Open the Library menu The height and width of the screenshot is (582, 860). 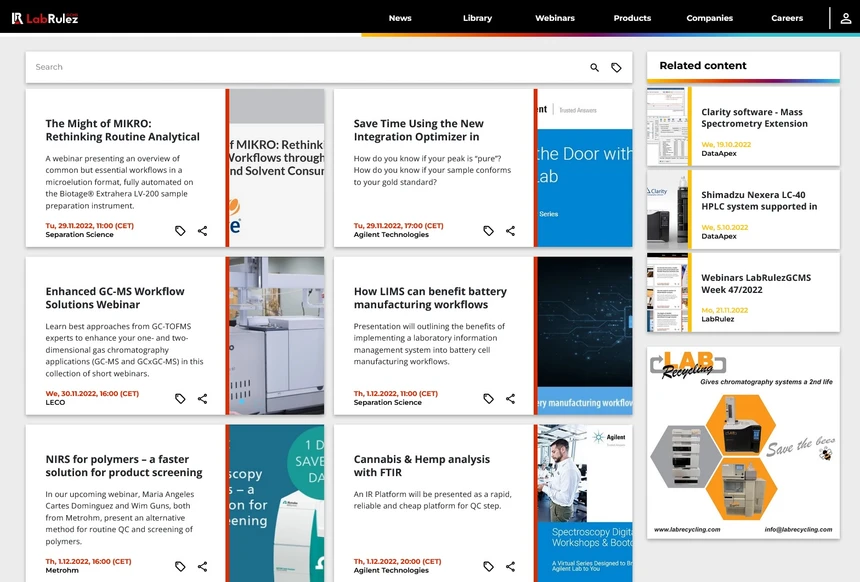pyautogui.click(x=477, y=18)
